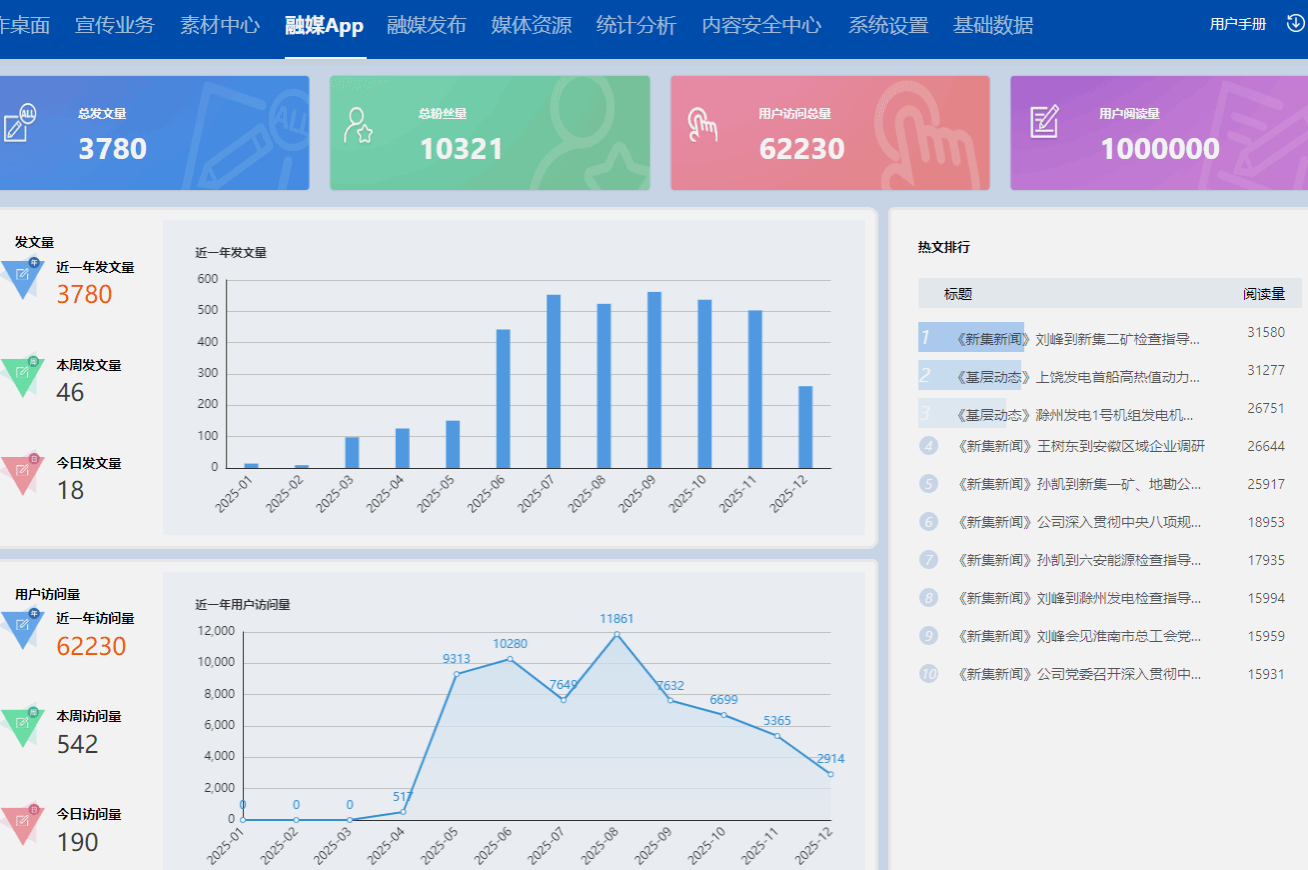Open the 素材中心 menu
Screen dimensions: 1308x870
point(220,26)
